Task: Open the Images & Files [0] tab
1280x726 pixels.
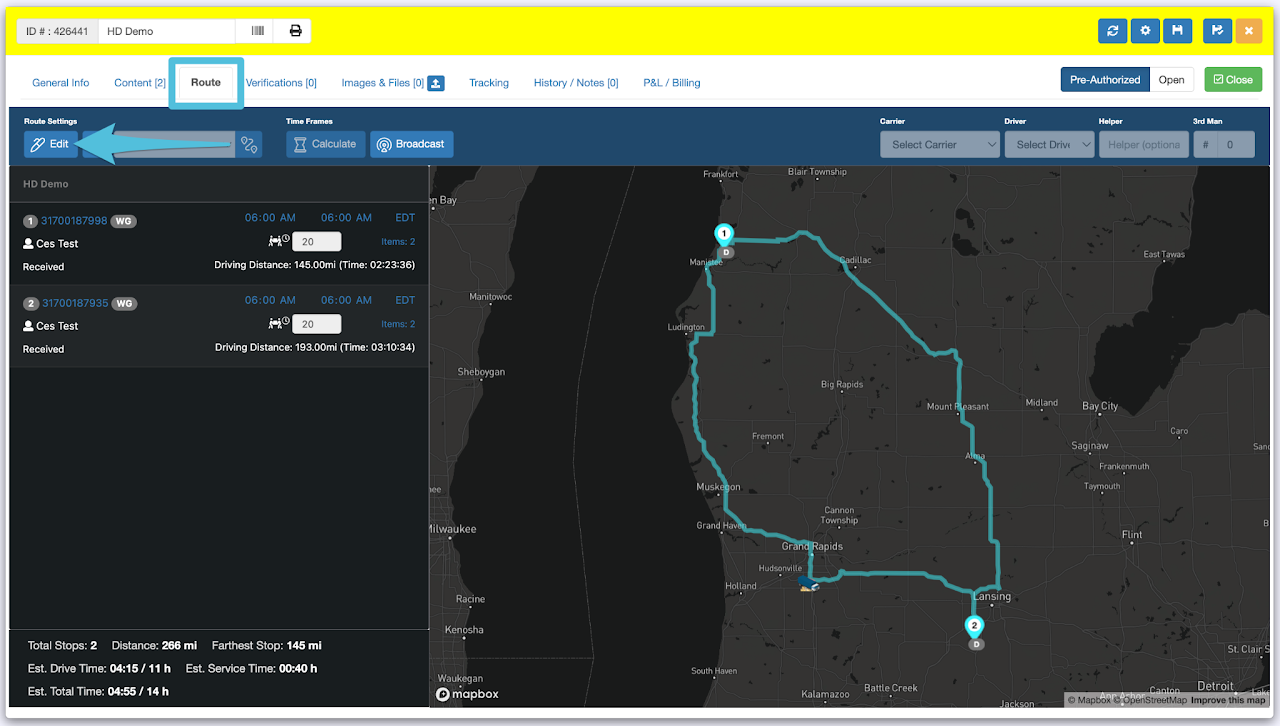Action: (x=382, y=83)
